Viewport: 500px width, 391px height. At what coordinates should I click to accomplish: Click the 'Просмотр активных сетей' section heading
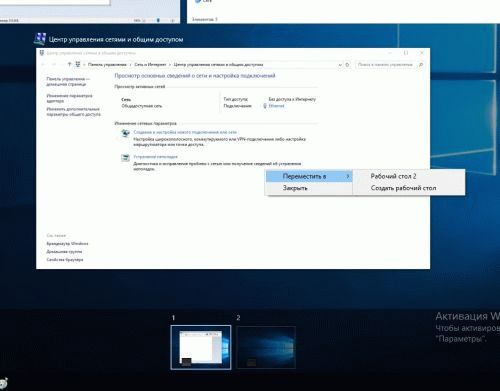coord(140,87)
